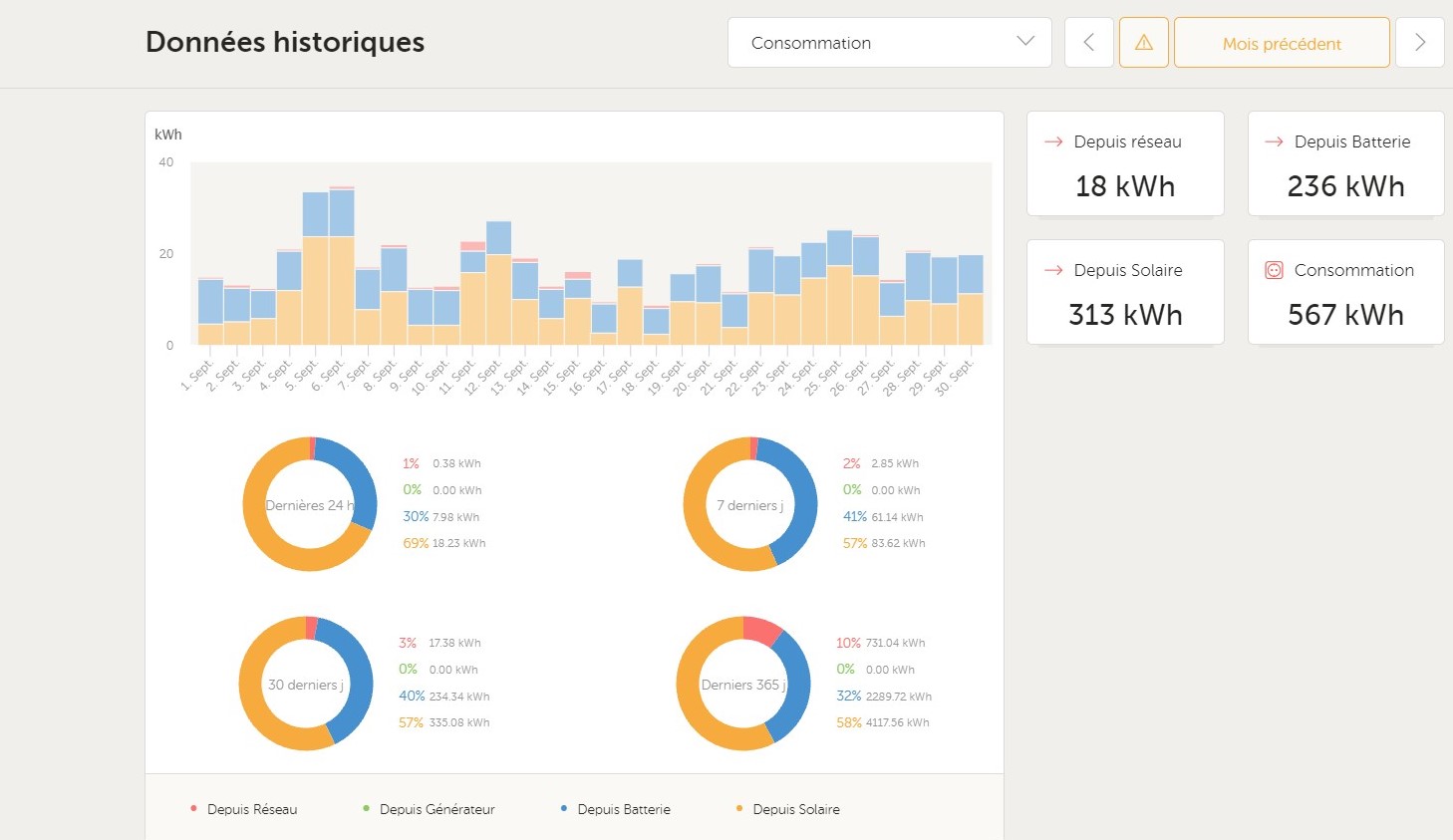Click the warning triangle alert icon

(x=1143, y=43)
